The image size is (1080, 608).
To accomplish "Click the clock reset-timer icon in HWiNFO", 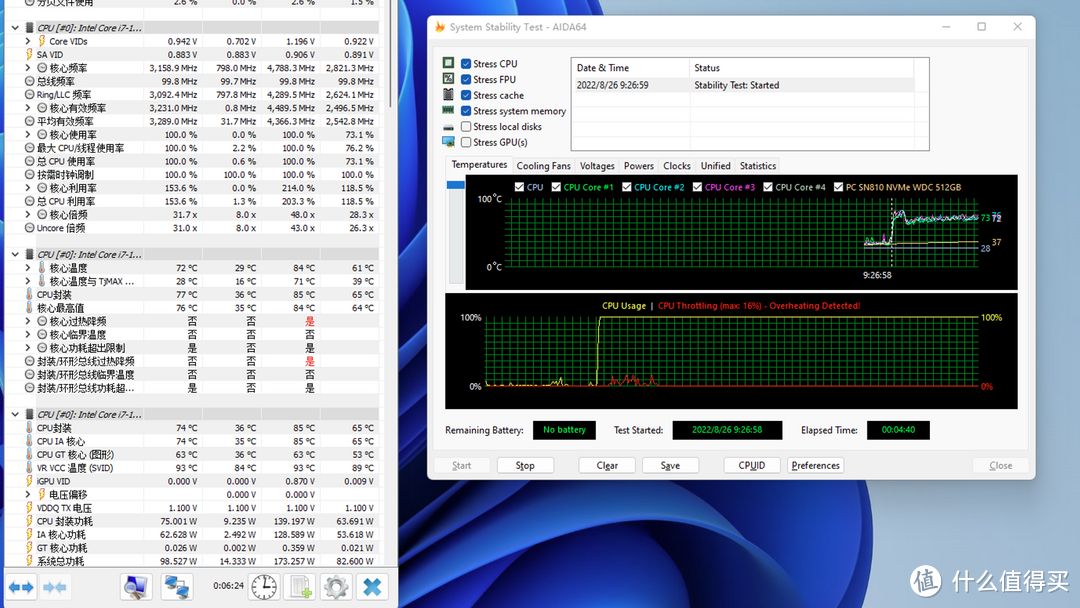I will pos(264,587).
